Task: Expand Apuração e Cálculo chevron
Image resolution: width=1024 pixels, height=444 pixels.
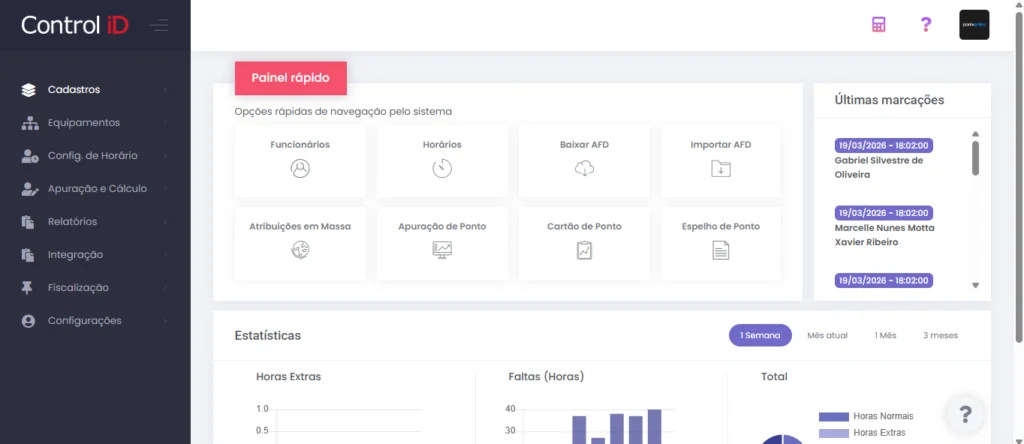Action: (166, 189)
